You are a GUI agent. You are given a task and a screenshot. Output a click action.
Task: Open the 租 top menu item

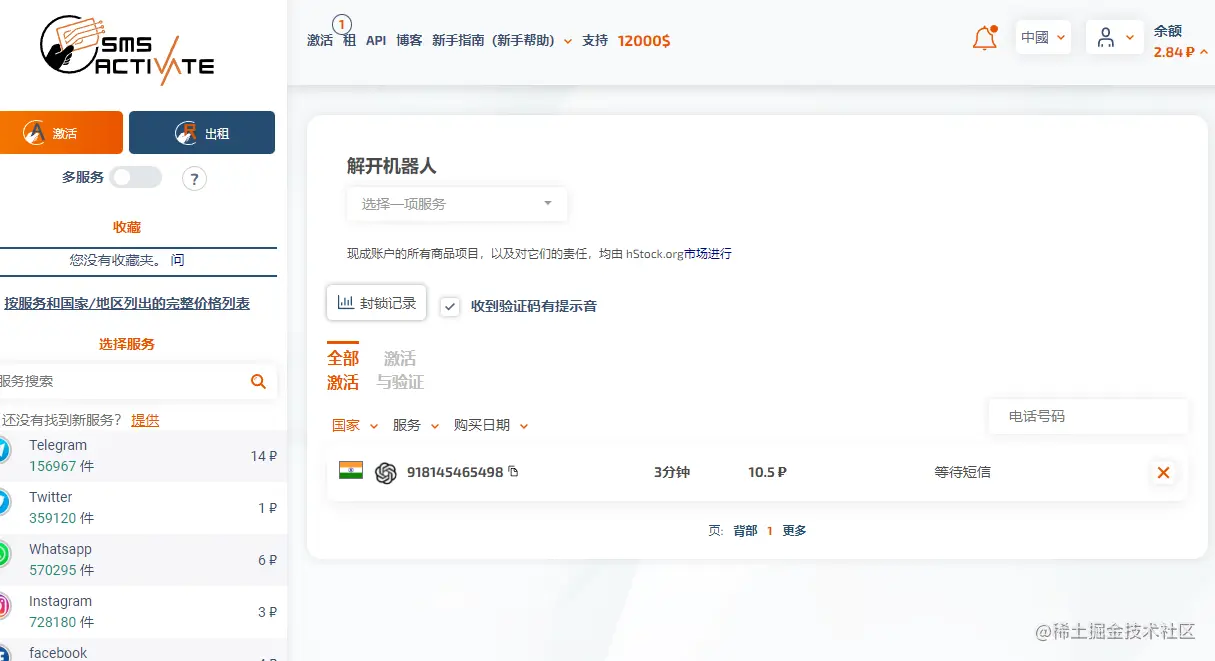[x=349, y=41]
